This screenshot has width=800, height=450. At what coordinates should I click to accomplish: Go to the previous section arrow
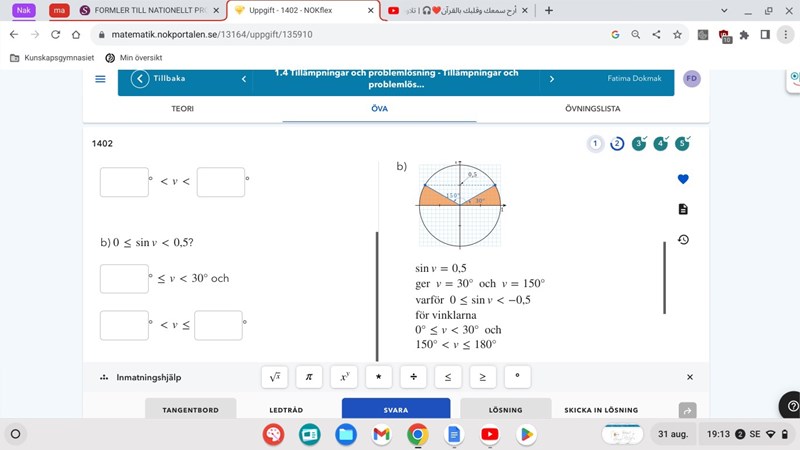click(x=243, y=79)
